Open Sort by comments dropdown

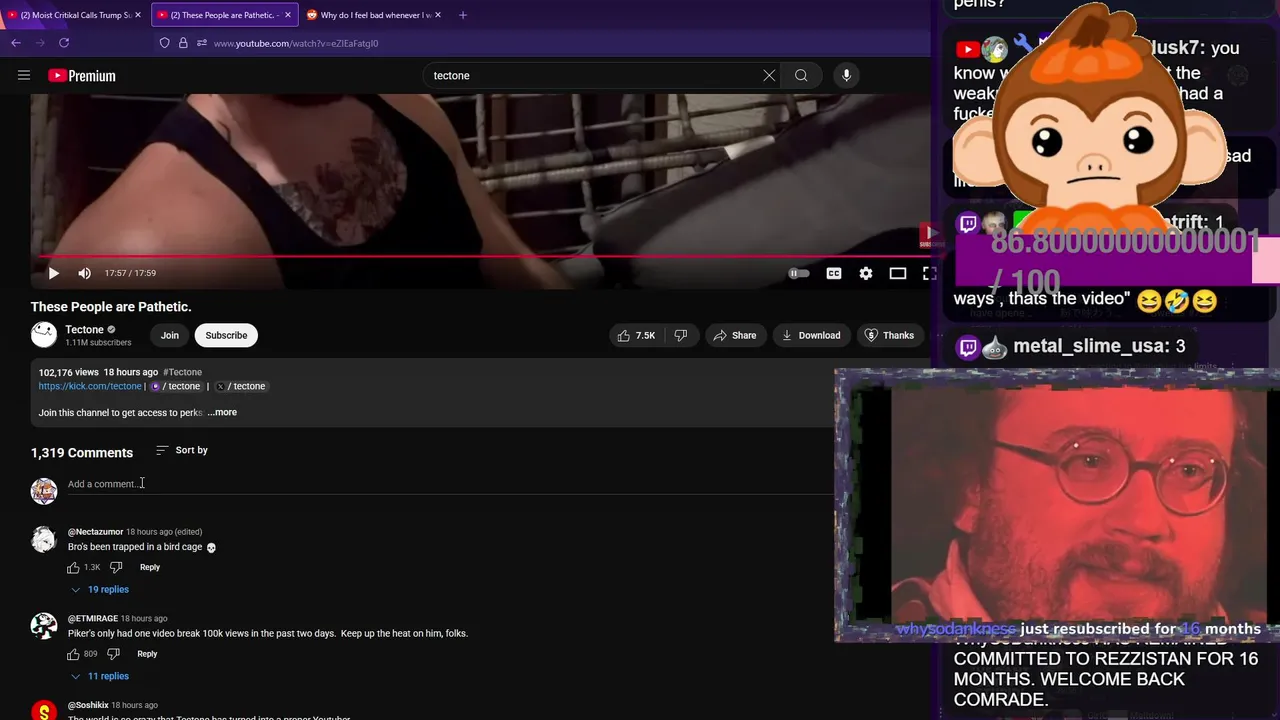coord(182,450)
